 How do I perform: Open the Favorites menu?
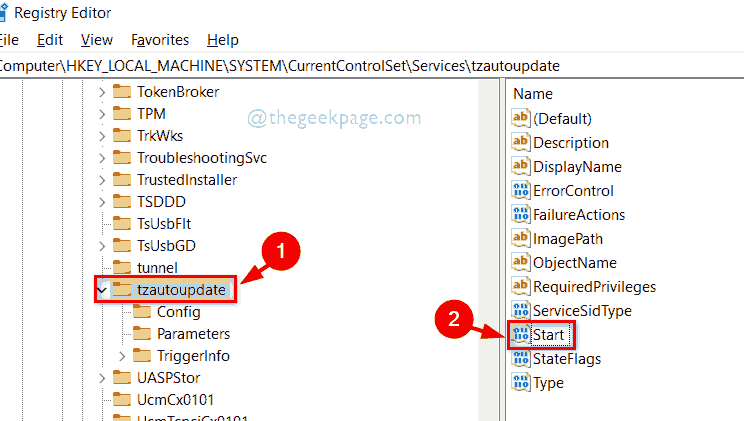click(x=160, y=40)
